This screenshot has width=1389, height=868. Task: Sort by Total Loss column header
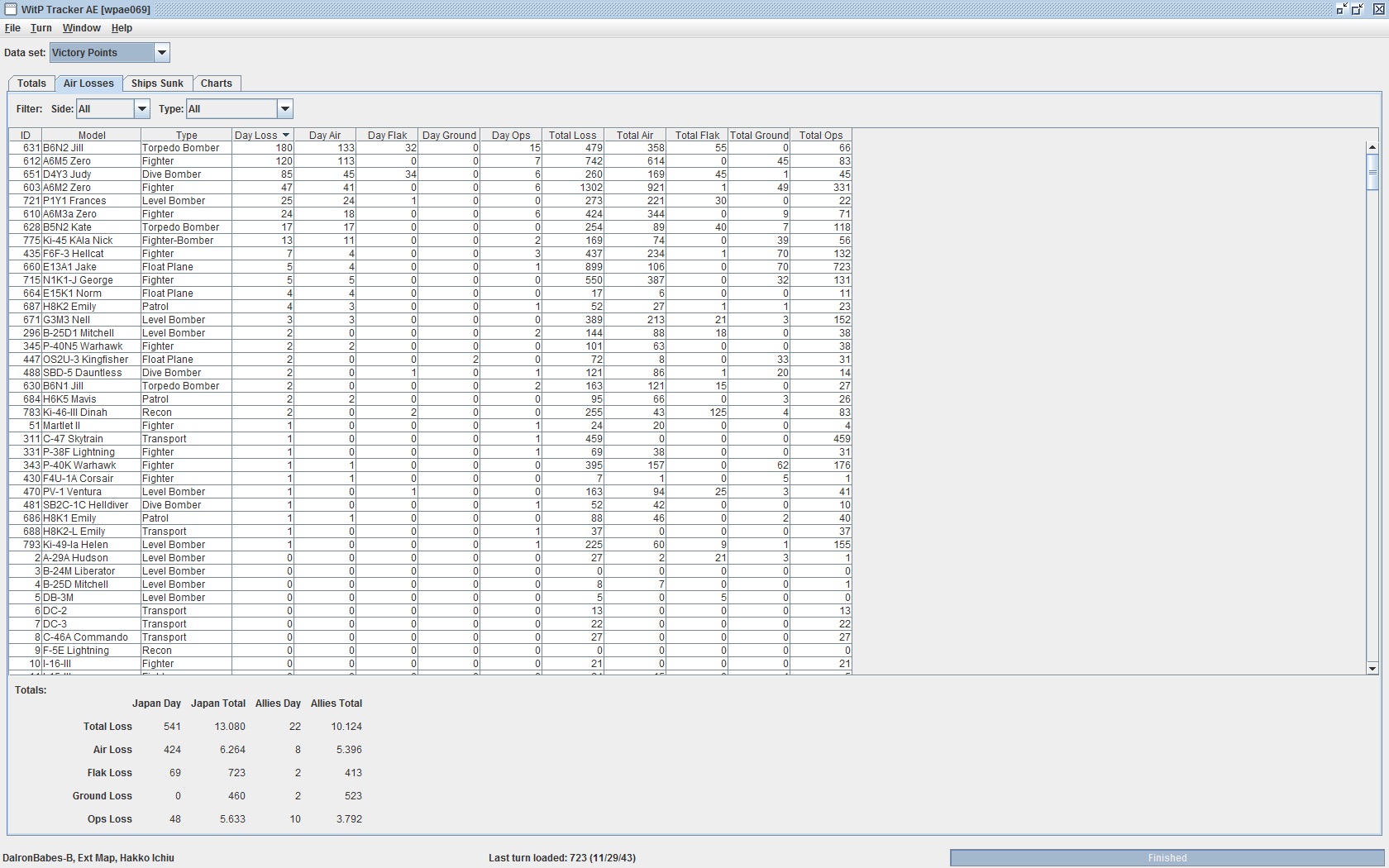tap(573, 136)
